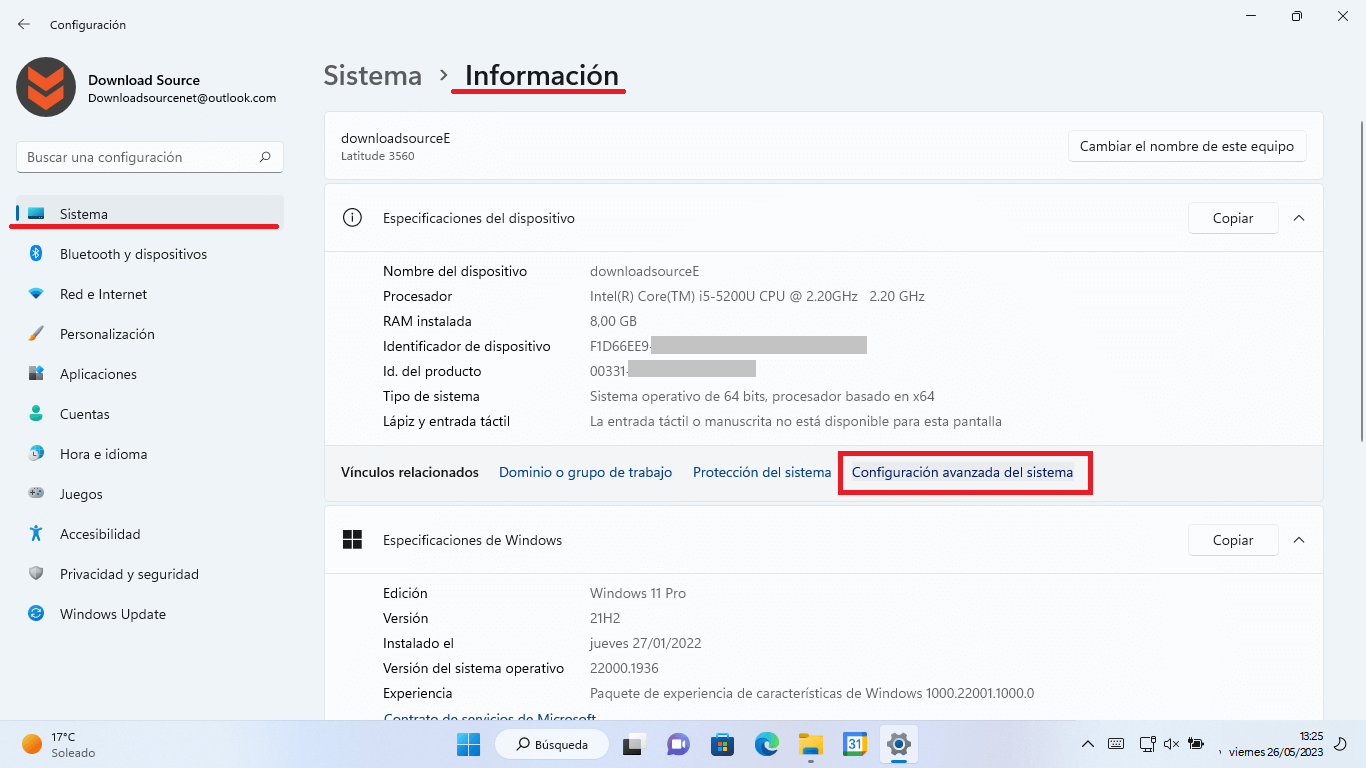Open Configuración avanzada del sistema link
This screenshot has height=768, width=1366.
pos(962,472)
